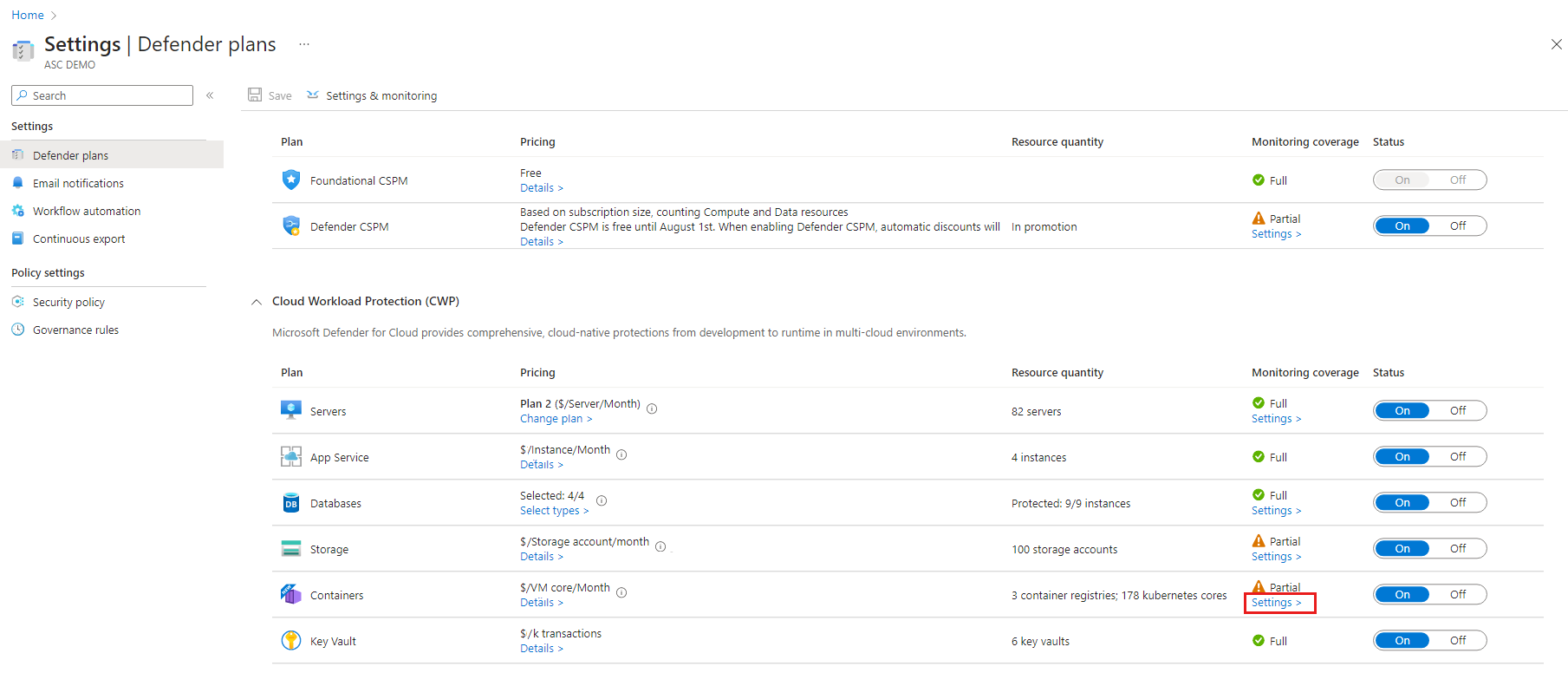Turn off the App Service plan
1568x673 pixels.
(1458, 456)
